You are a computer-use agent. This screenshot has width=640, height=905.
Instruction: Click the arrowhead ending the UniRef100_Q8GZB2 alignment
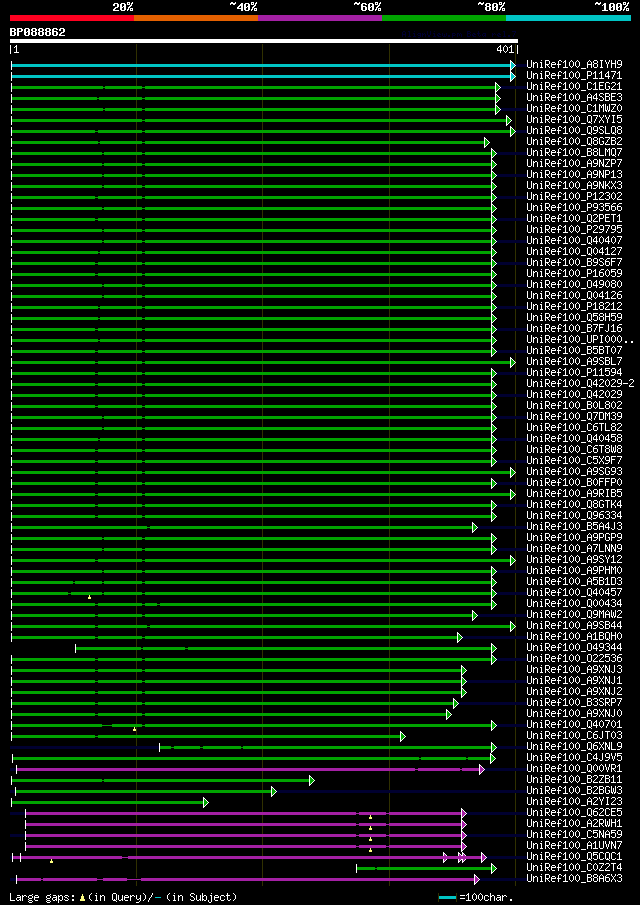point(486,142)
